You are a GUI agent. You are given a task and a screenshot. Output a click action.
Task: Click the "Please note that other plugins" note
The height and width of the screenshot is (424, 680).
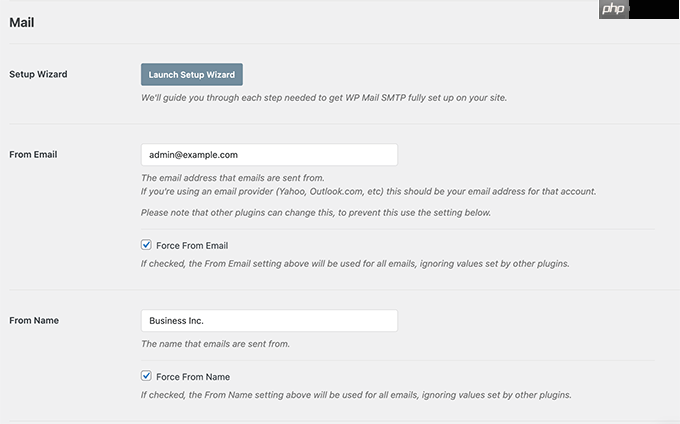tap(316, 213)
